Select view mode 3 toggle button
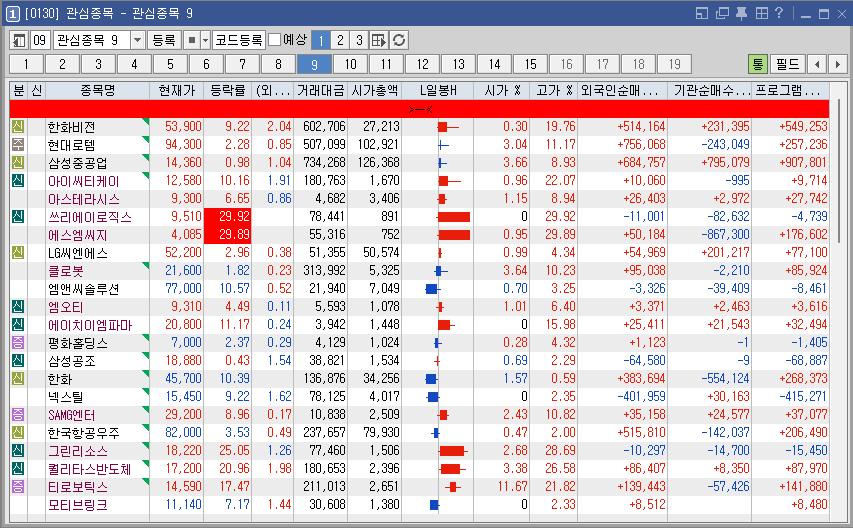This screenshot has height=528, width=853. pyautogui.click(x=359, y=40)
